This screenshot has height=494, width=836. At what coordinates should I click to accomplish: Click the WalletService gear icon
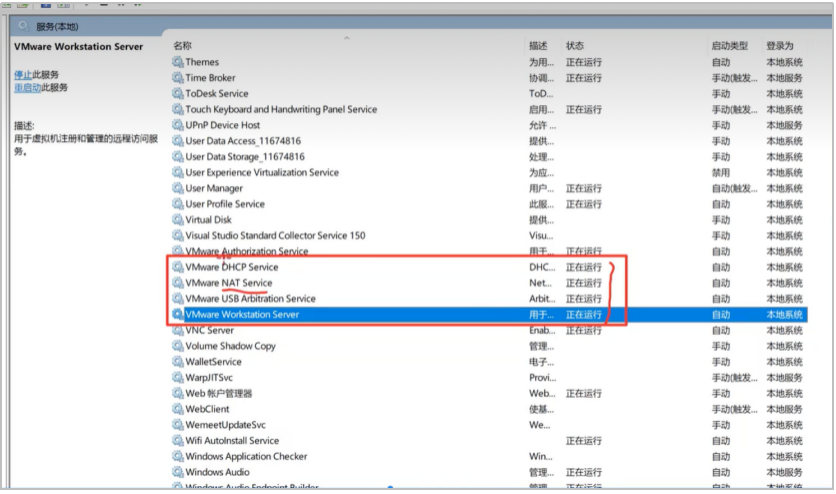click(x=178, y=362)
